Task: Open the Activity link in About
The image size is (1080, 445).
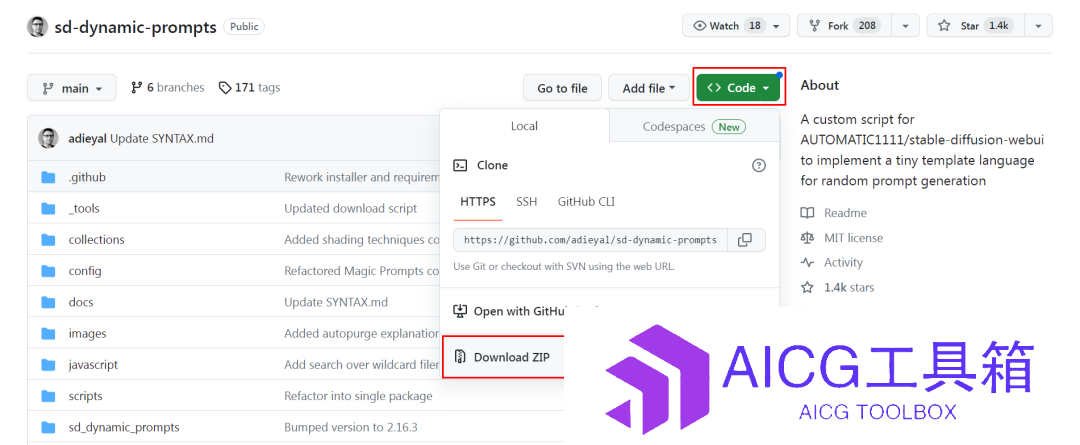Action: point(843,262)
